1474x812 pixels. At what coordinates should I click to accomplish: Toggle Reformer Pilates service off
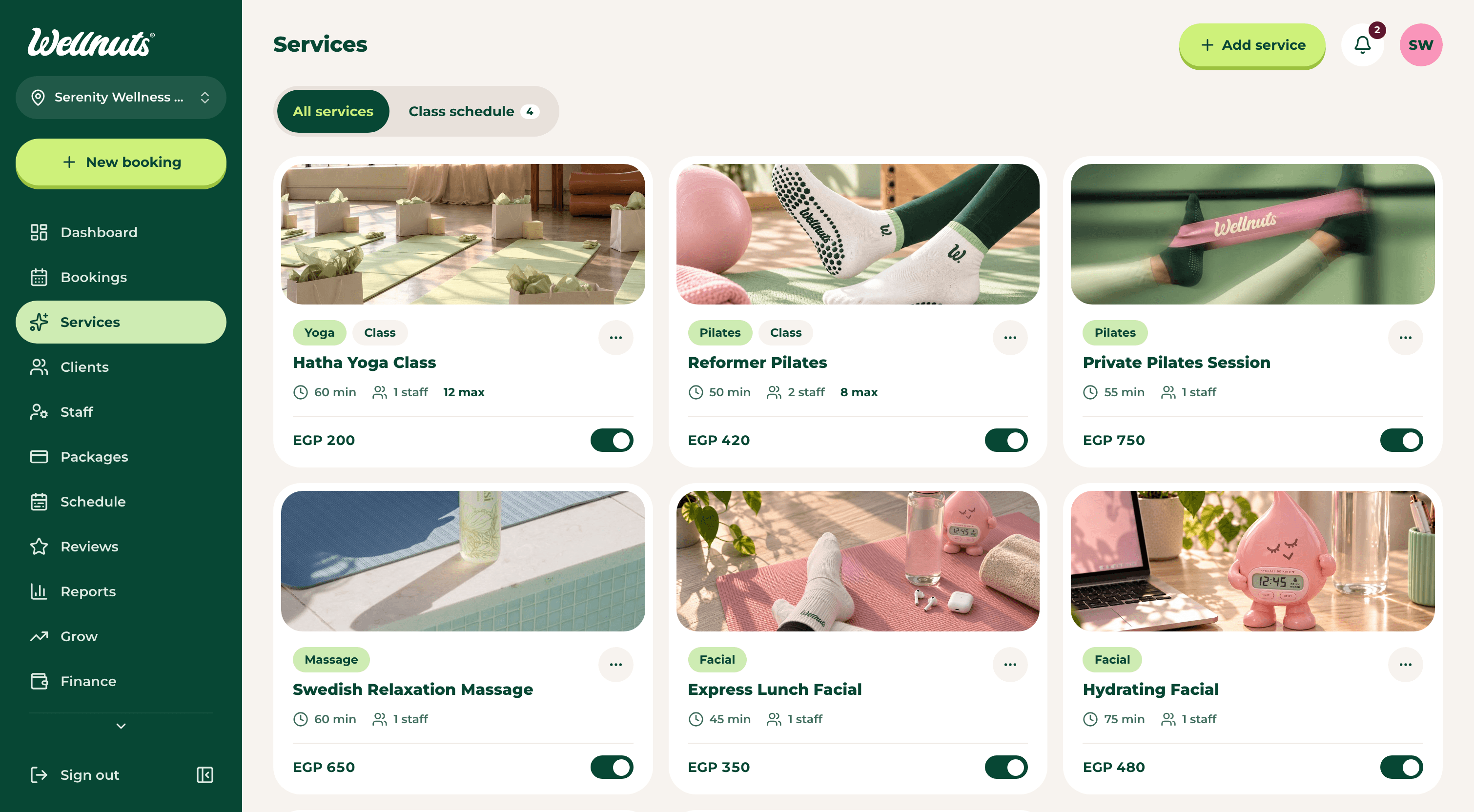[1006, 440]
